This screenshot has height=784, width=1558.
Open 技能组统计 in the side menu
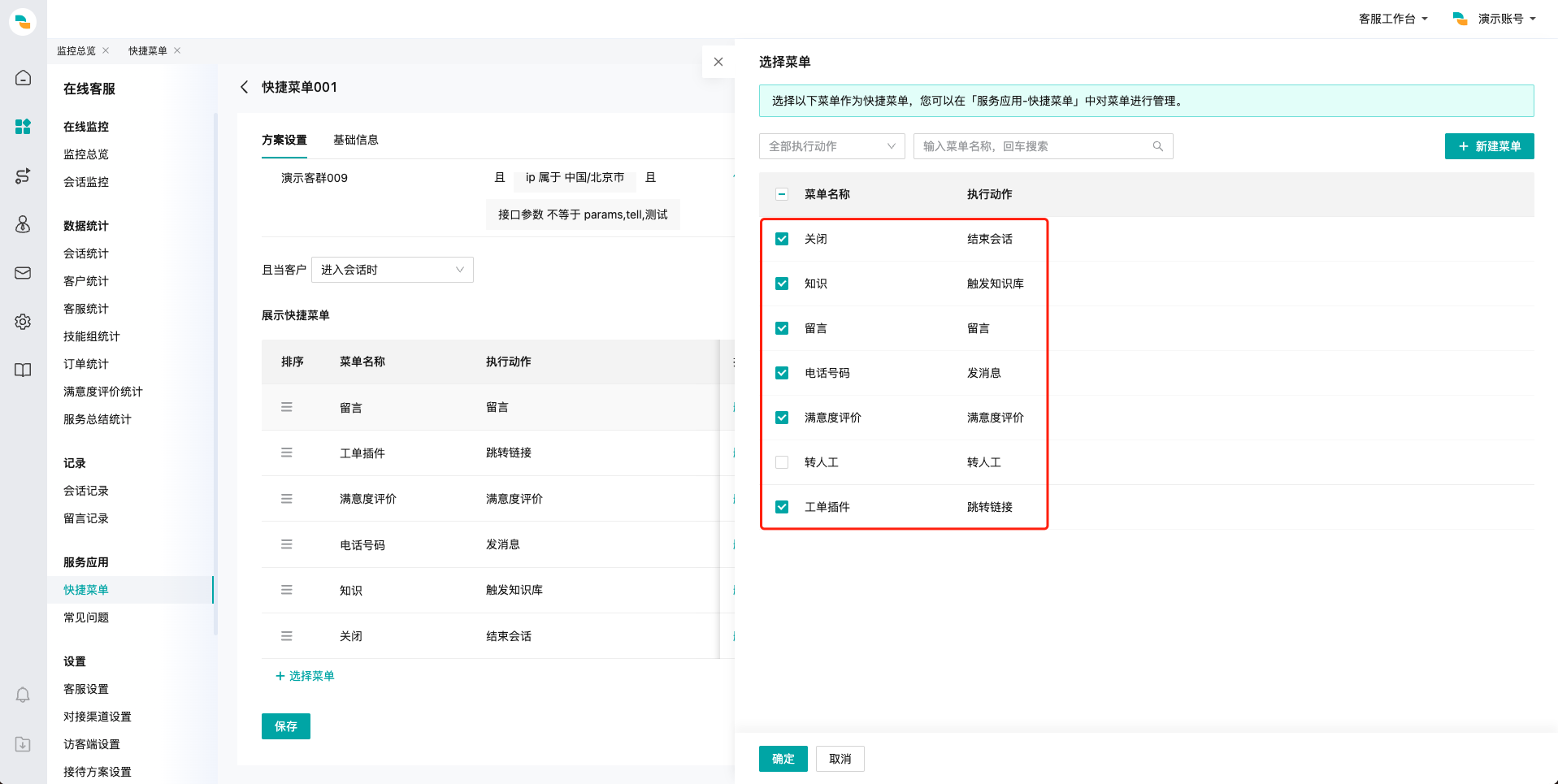click(92, 336)
